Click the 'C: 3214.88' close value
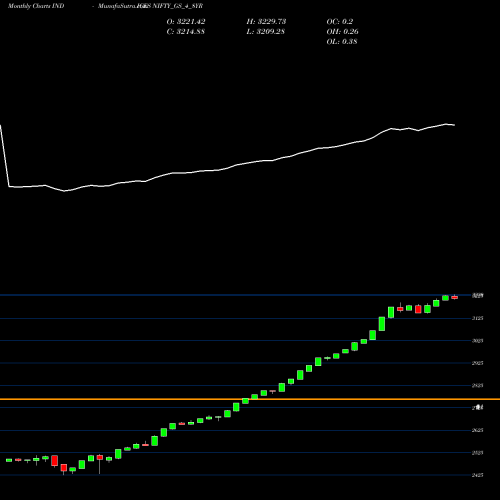Viewport: 500px width, 500px height. click(186, 32)
